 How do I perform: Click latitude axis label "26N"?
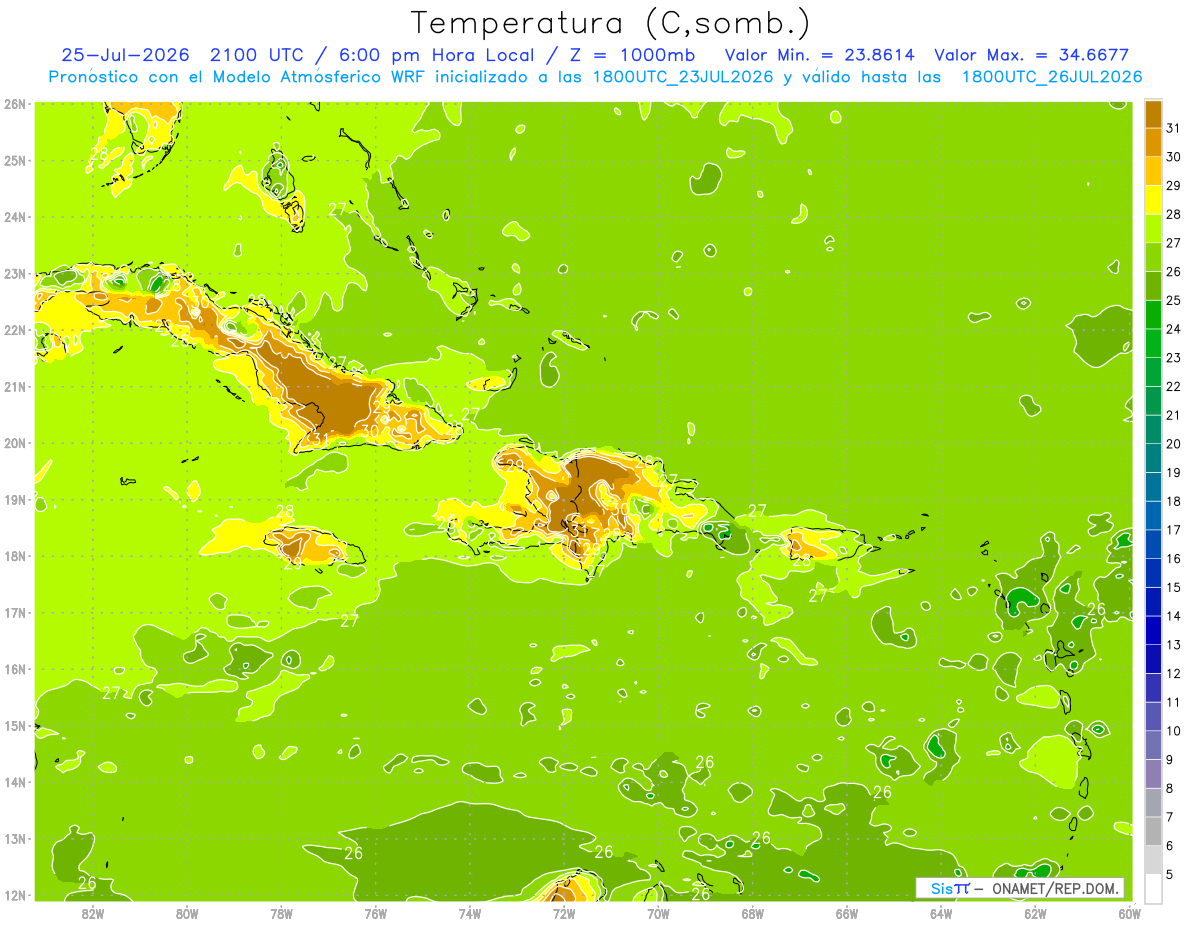15,104
